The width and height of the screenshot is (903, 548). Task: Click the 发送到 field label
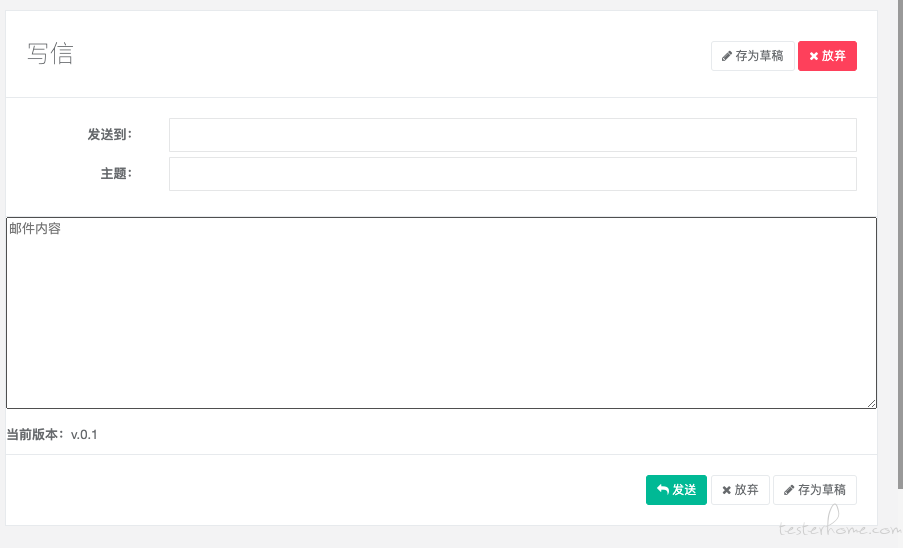coord(110,135)
